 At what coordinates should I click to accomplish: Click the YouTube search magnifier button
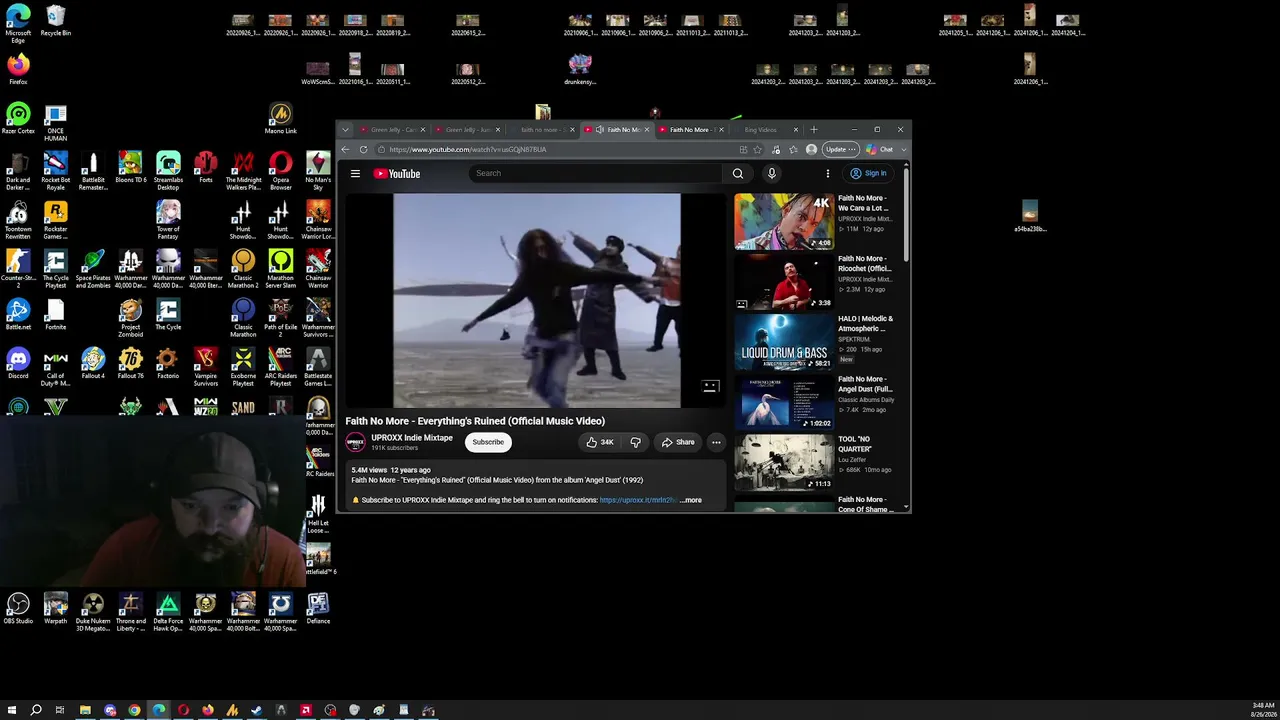pos(738,173)
